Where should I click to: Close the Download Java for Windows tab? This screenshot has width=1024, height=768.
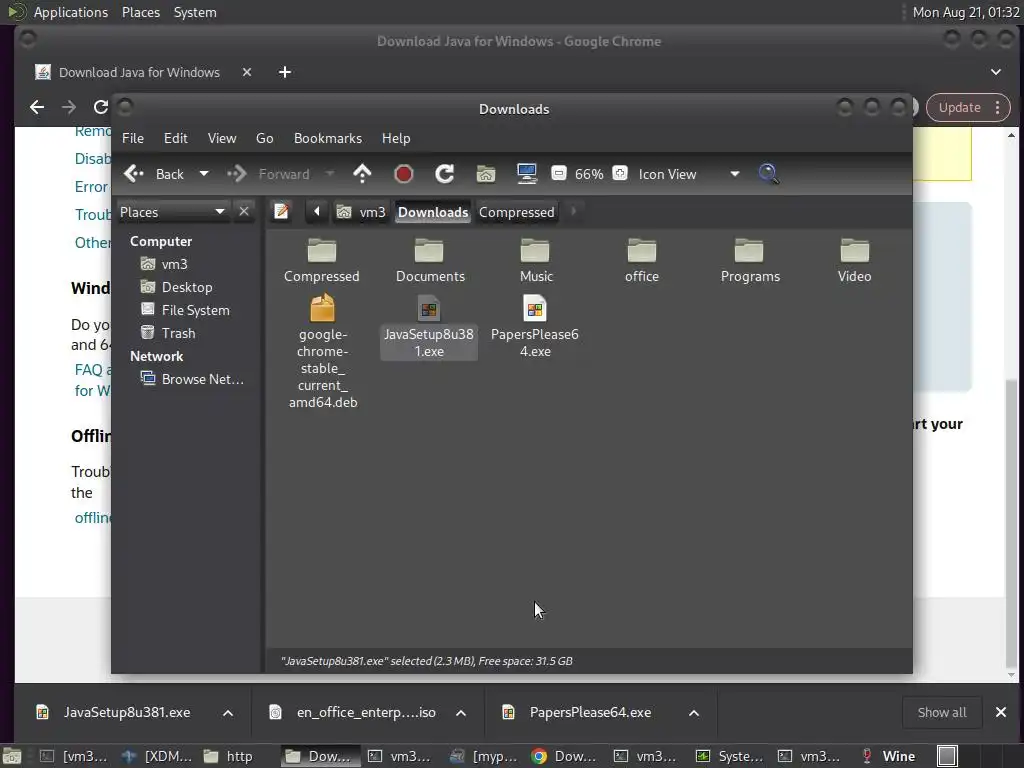(x=247, y=72)
